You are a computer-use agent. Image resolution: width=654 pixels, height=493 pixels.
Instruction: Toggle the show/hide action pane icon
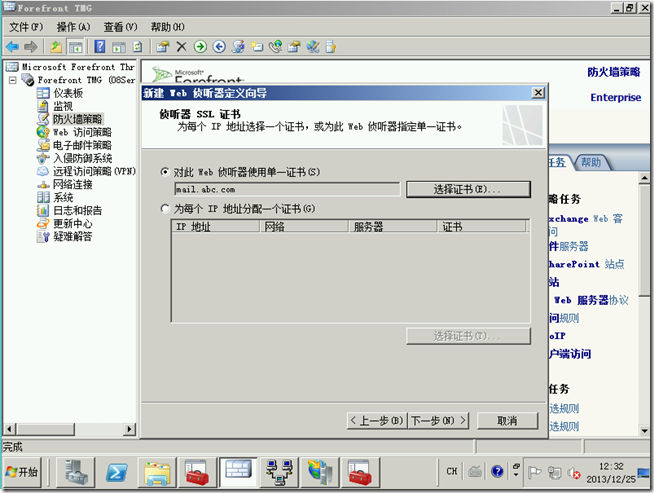[119, 47]
